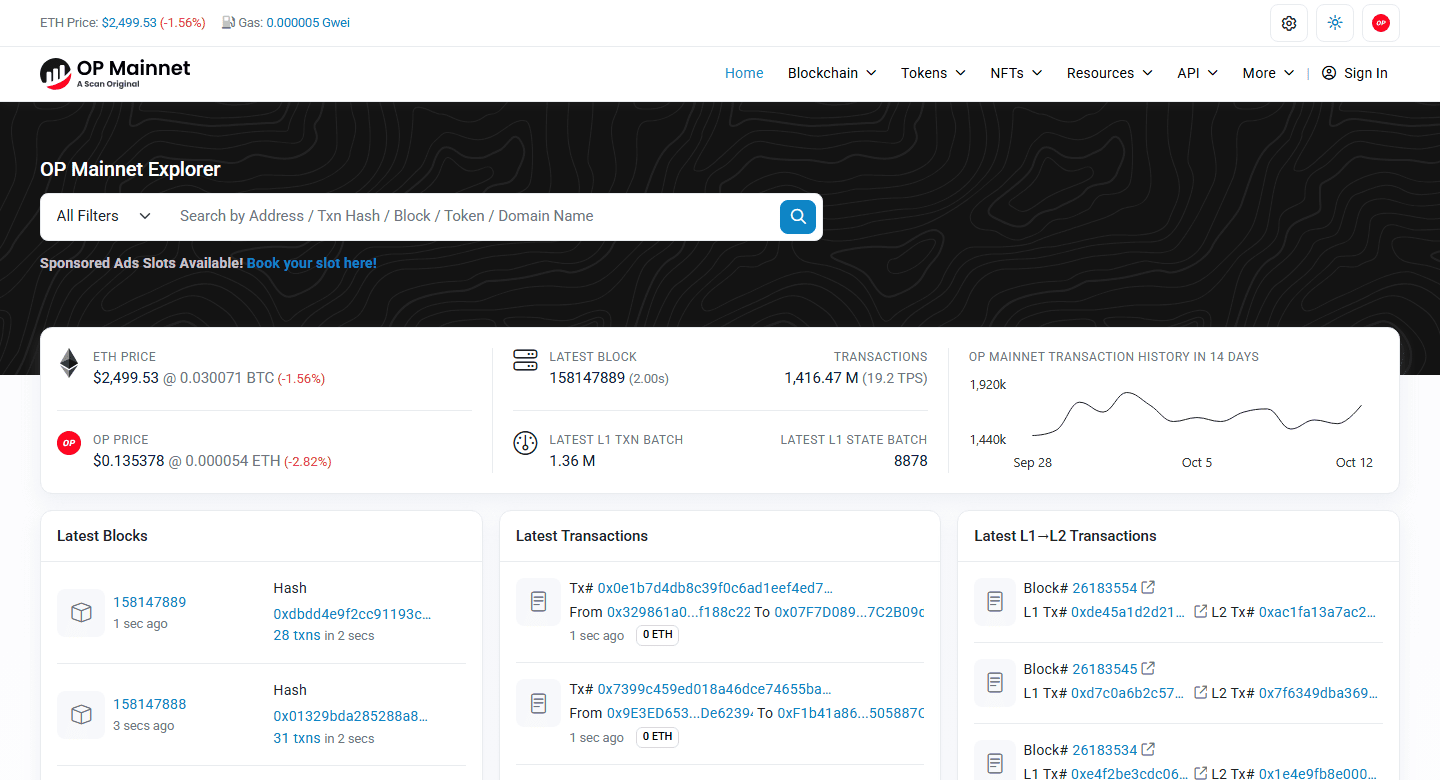Click the Ethereum diamond icon beside ETH Price
The height and width of the screenshot is (780, 1440).
pyautogui.click(x=69, y=363)
